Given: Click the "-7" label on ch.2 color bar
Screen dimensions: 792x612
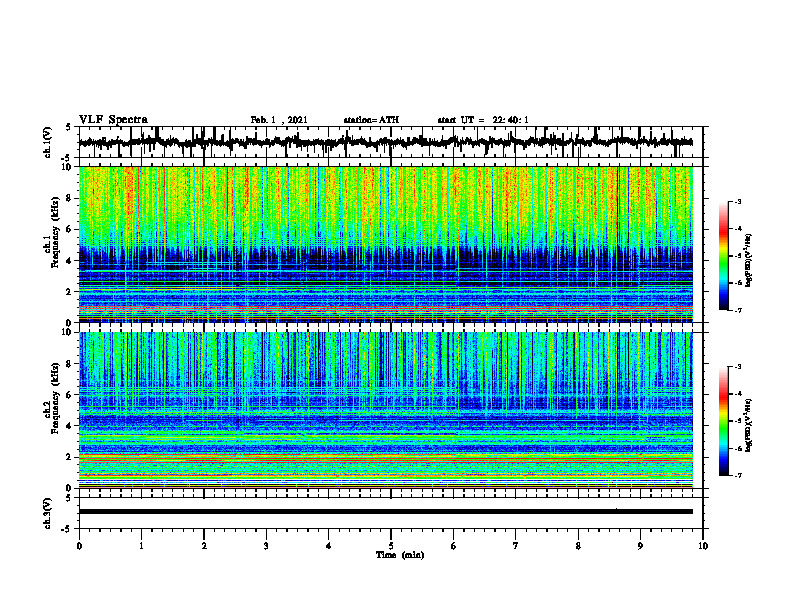Looking at the screenshot, I should tap(738, 475).
